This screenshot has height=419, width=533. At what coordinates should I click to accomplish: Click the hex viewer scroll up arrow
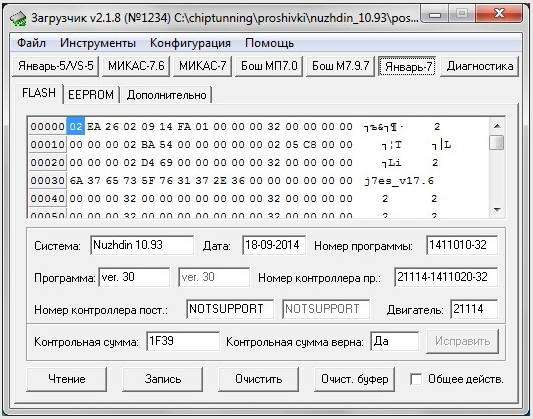(497, 126)
